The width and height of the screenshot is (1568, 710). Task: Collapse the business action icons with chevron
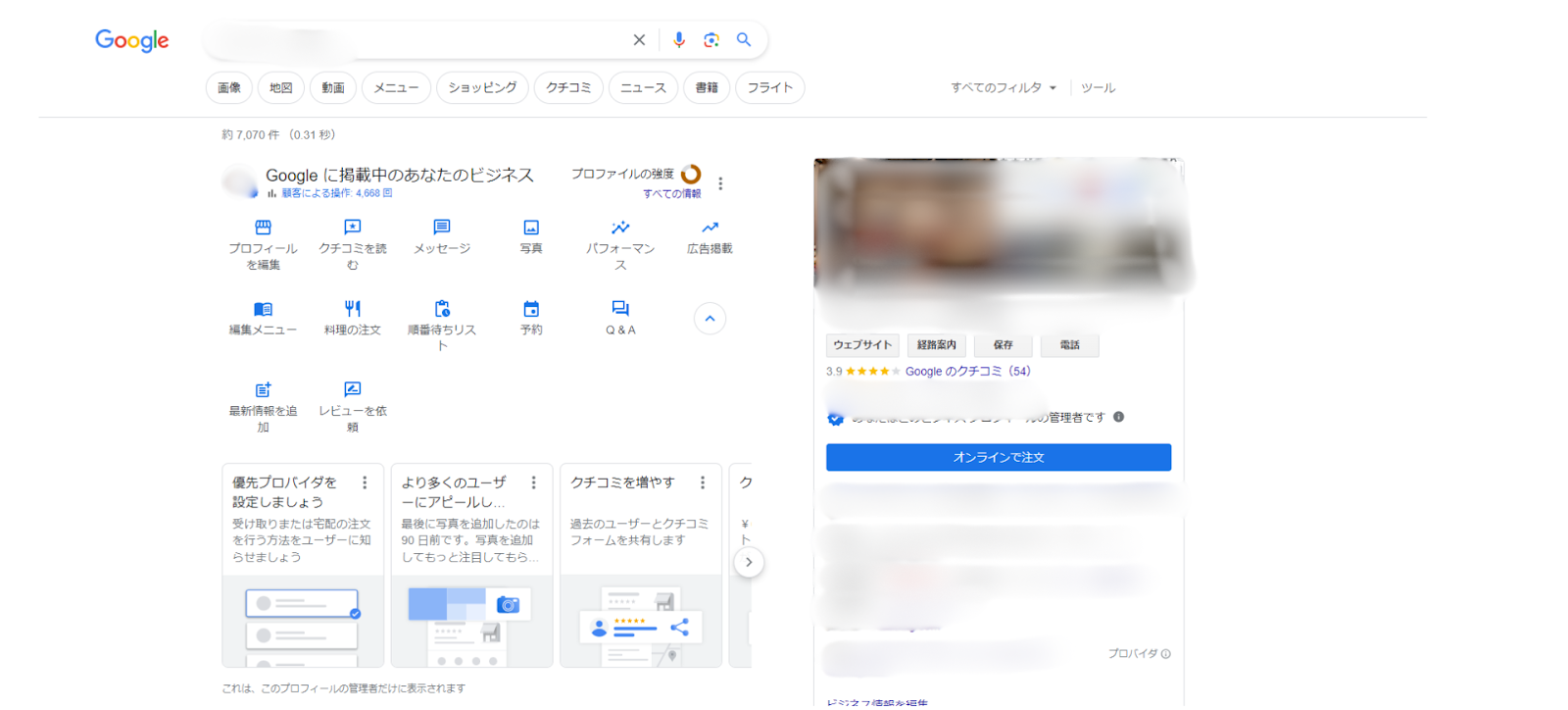[710, 319]
